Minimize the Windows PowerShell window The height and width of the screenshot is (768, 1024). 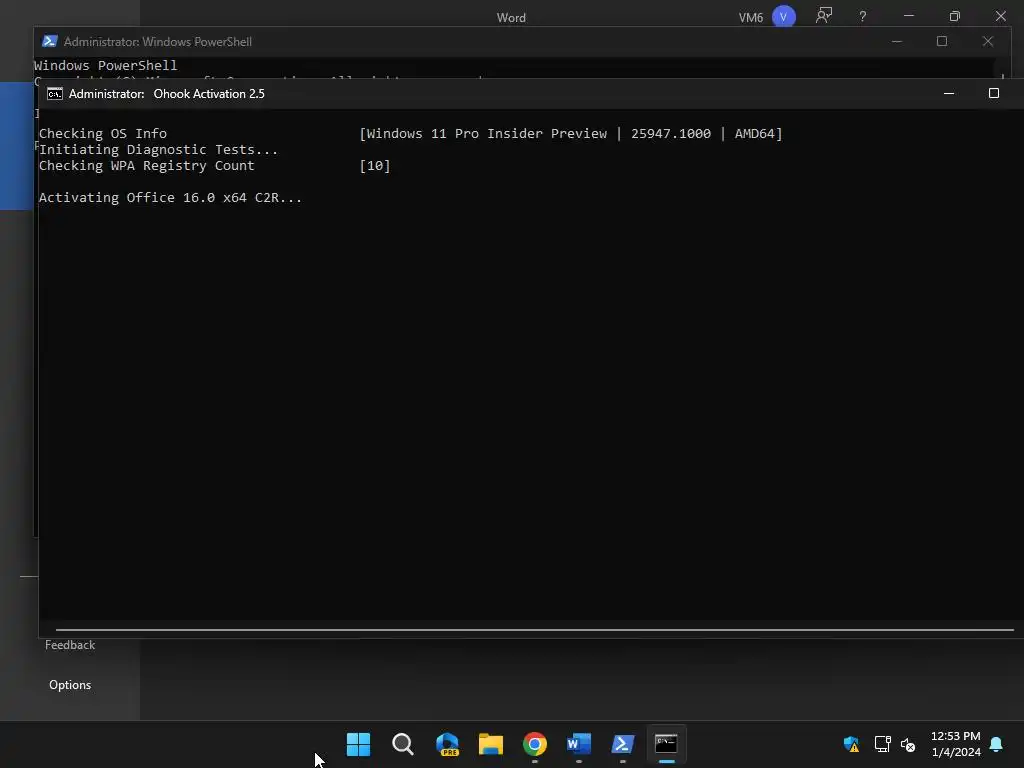click(x=897, y=41)
